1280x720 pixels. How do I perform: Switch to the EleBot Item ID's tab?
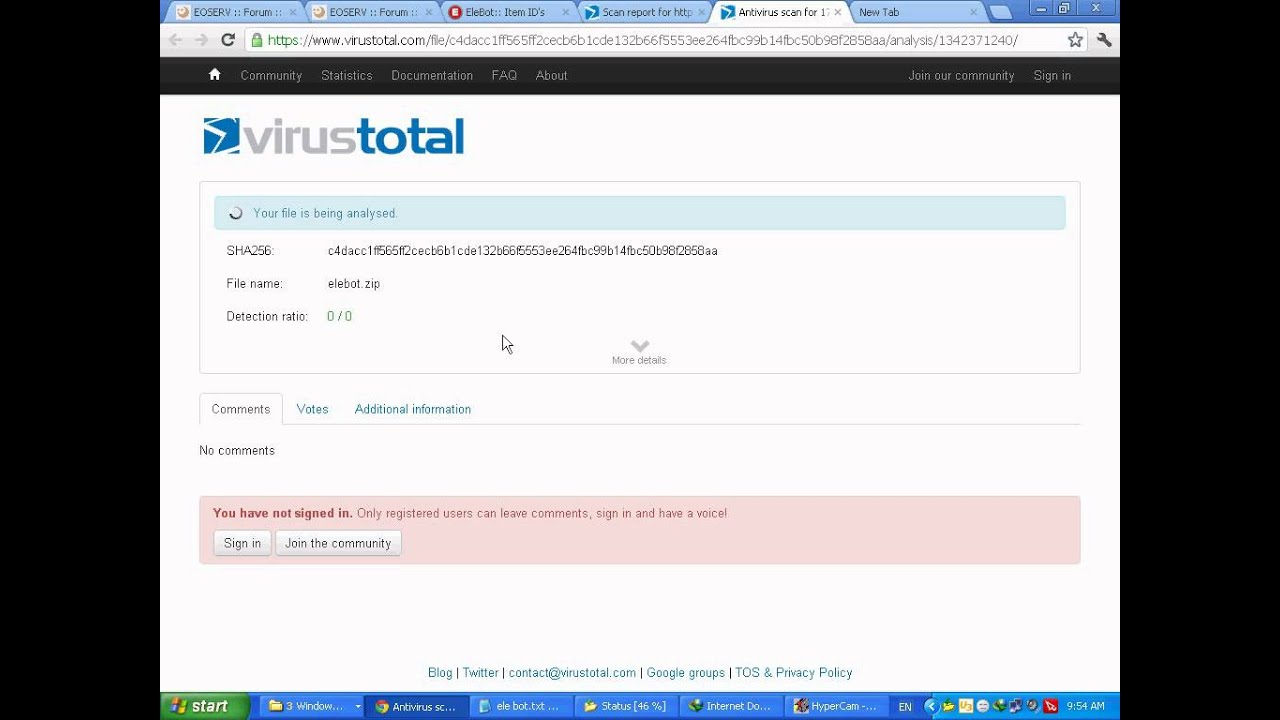tap(504, 13)
